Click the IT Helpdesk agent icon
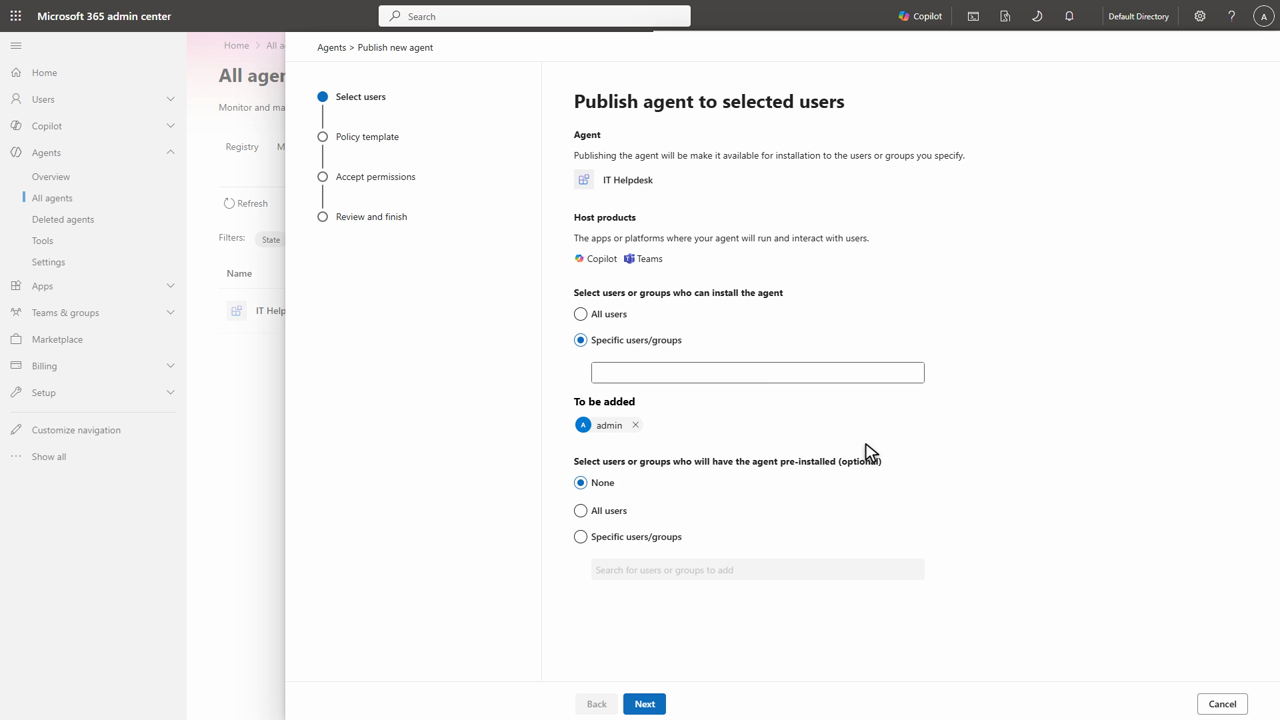Image resolution: width=1280 pixels, height=720 pixels. 584,180
